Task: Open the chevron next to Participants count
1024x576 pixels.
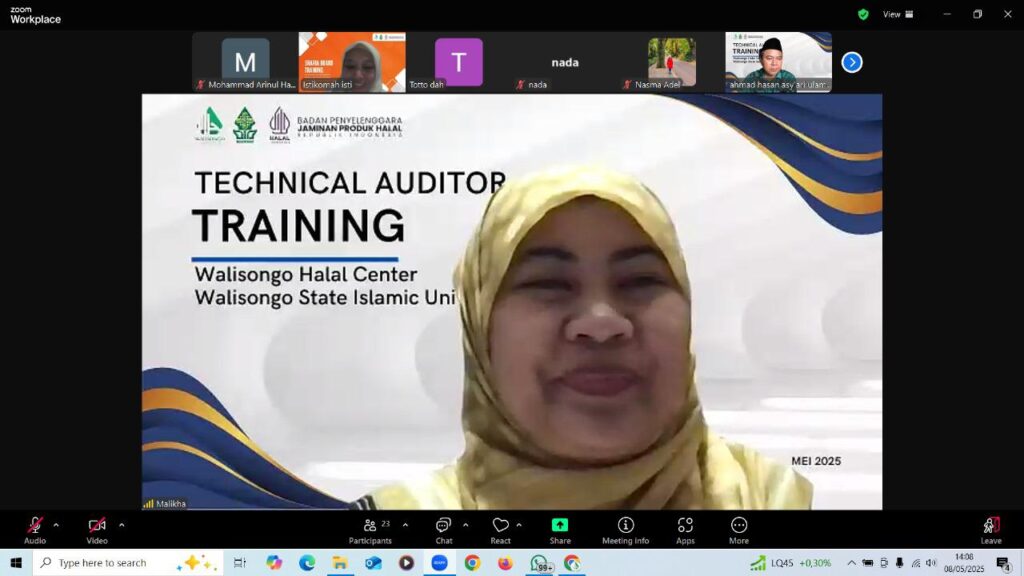Action: pyautogui.click(x=403, y=522)
